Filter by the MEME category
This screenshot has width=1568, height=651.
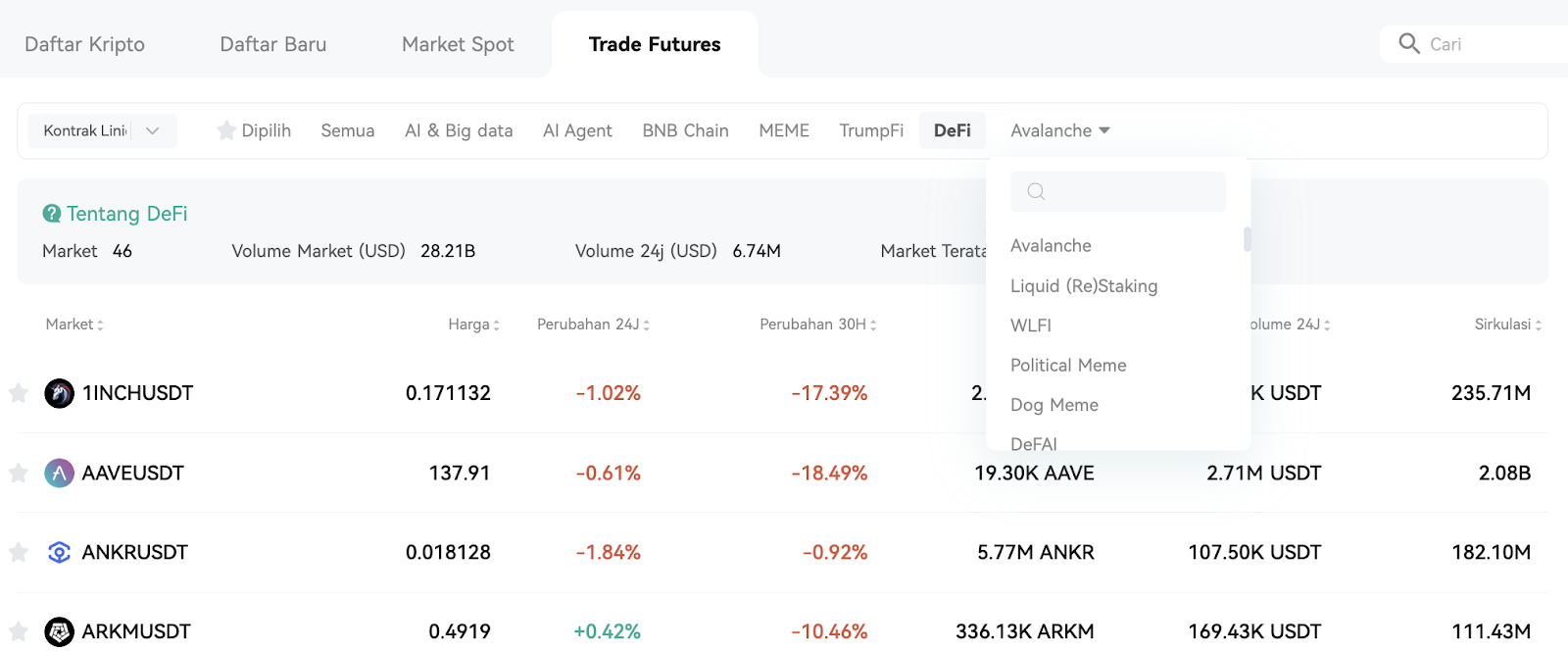tap(784, 130)
